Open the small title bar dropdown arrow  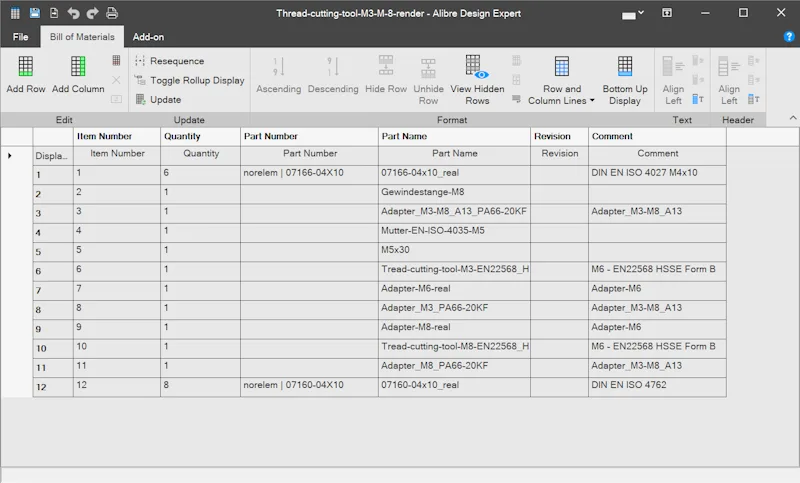[641, 13]
